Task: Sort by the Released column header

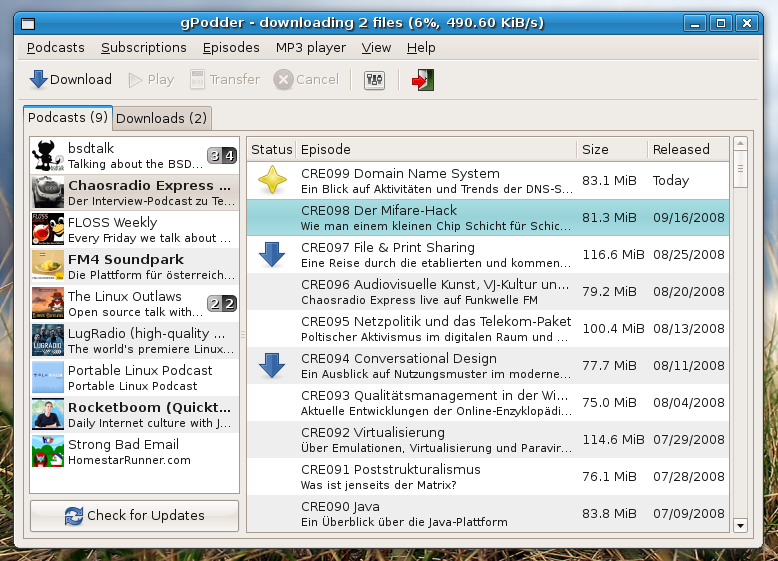Action: 689,149
